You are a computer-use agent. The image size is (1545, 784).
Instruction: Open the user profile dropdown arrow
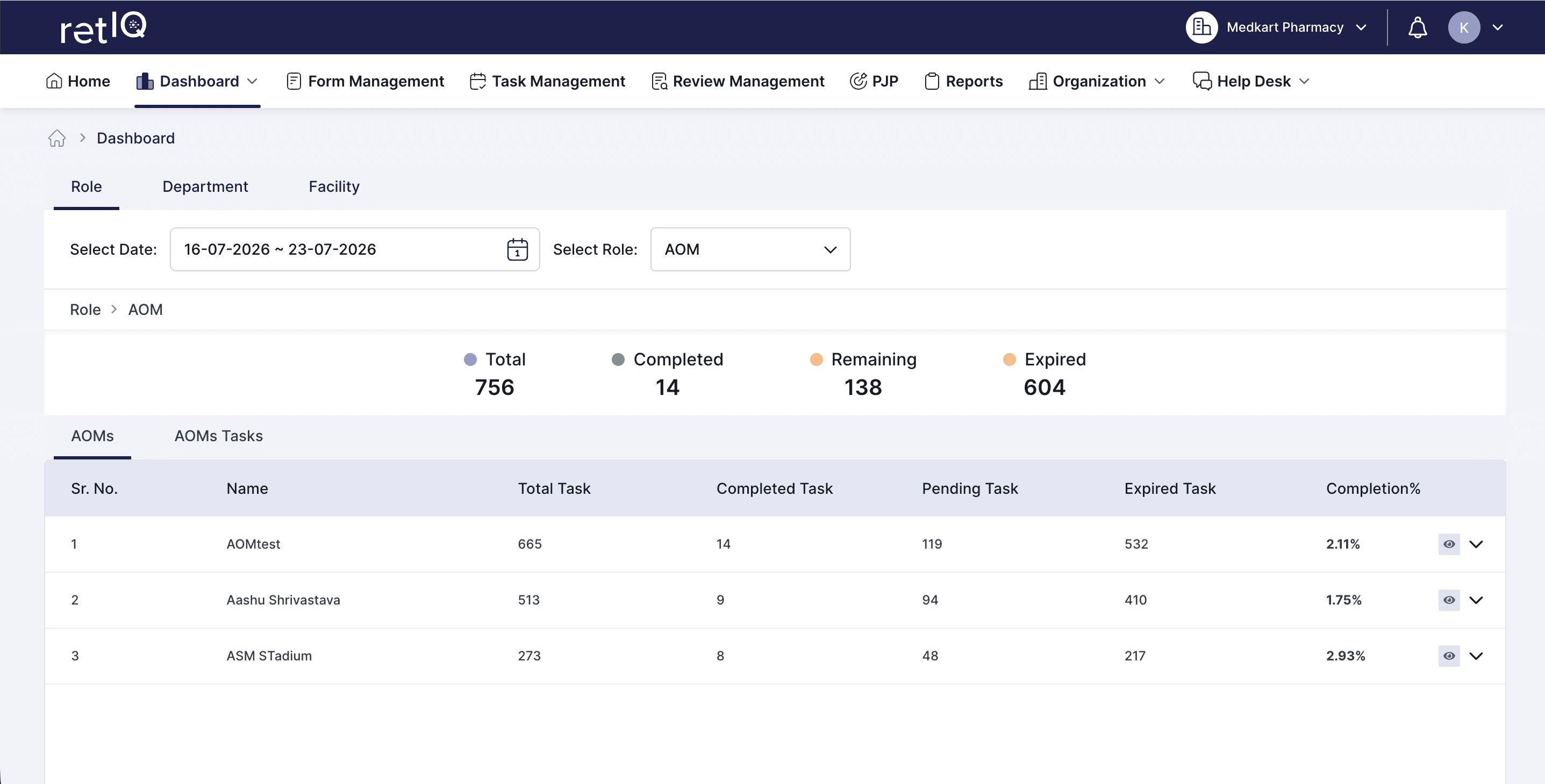(x=1497, y=27)
